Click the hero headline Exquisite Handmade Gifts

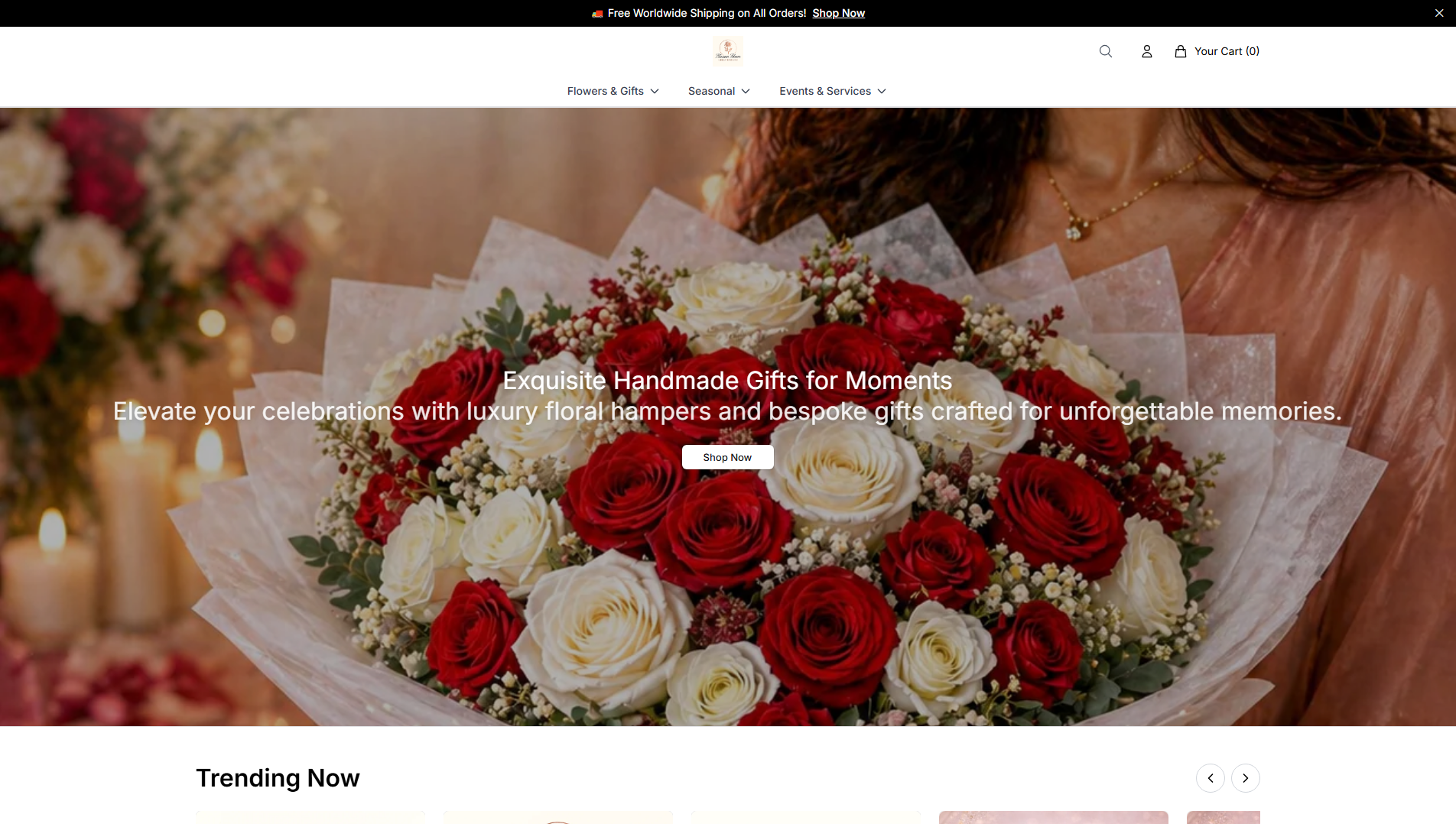728,381
